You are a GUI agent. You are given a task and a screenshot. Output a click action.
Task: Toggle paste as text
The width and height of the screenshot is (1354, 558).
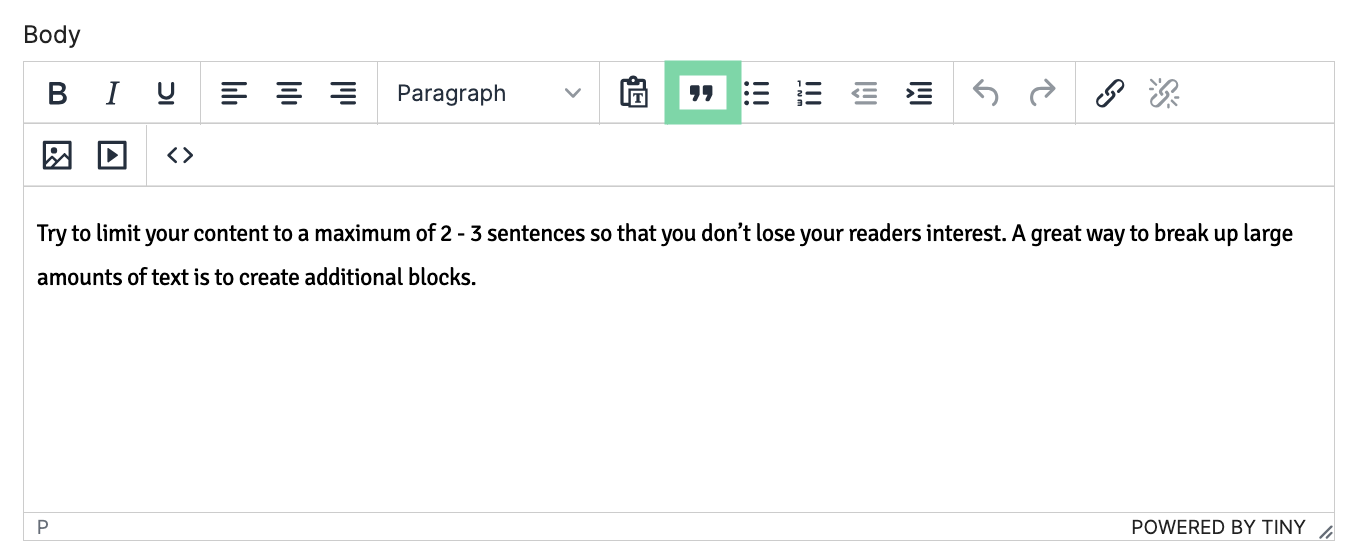tap(634, 94)
